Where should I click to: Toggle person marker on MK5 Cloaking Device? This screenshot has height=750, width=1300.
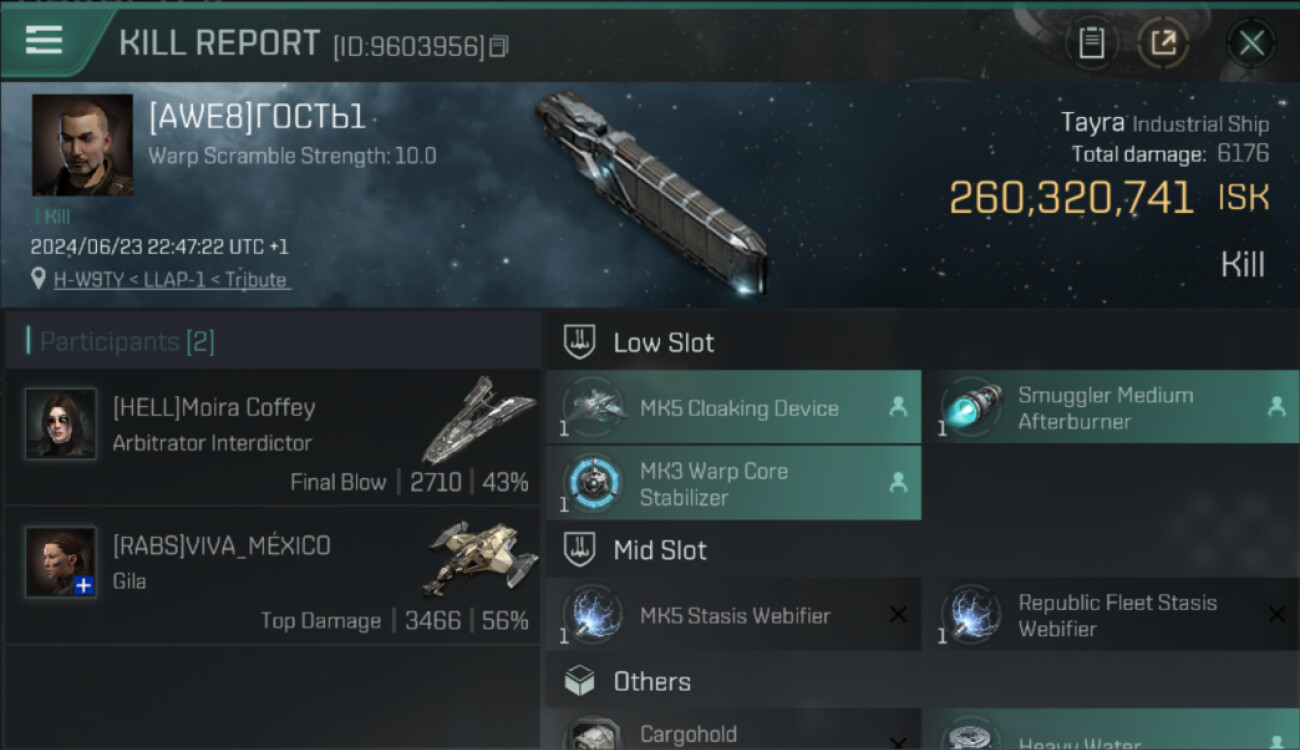tap(898, 407)
